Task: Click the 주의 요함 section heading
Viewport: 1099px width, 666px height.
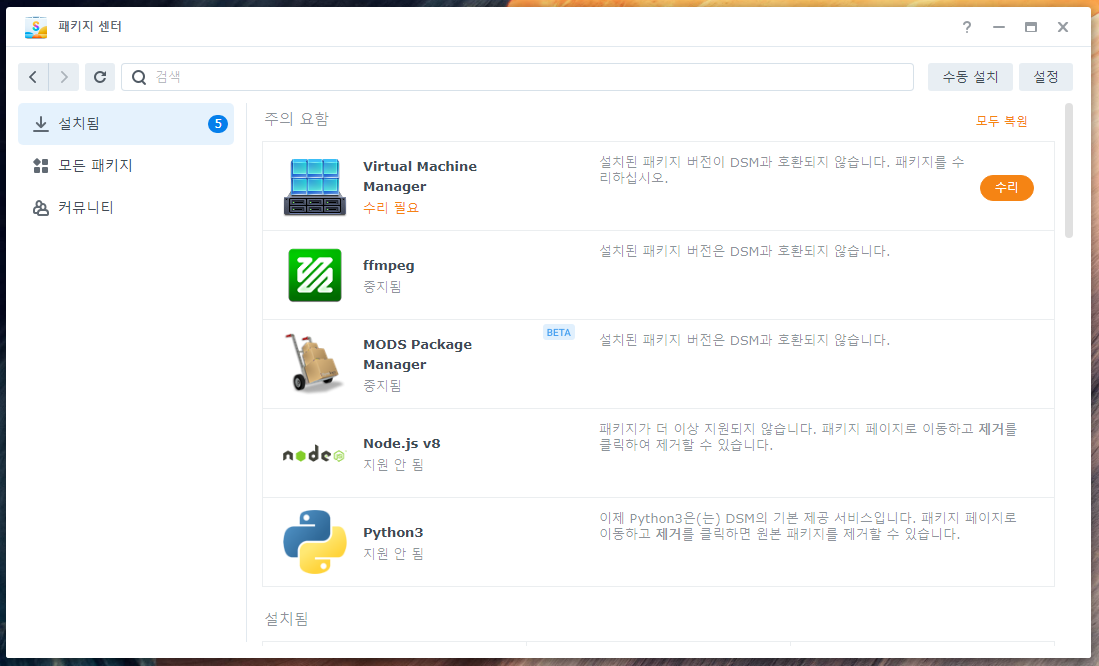Action: click(296, 119)
